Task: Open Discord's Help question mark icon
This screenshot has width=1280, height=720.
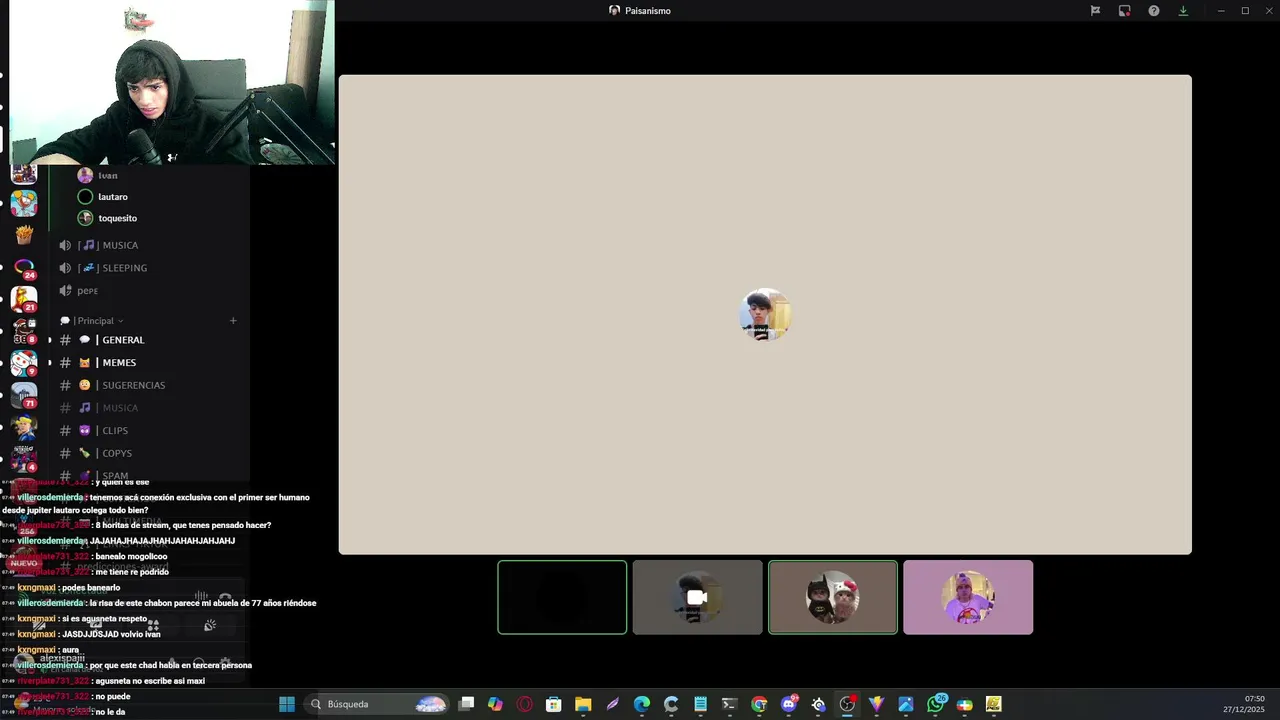Action: (1154, 11)
